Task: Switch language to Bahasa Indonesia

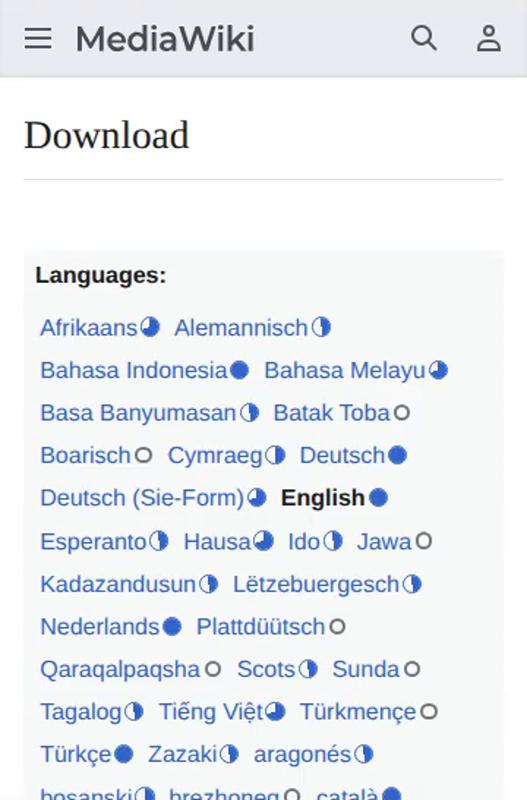Action: click(x=134, y=370)
